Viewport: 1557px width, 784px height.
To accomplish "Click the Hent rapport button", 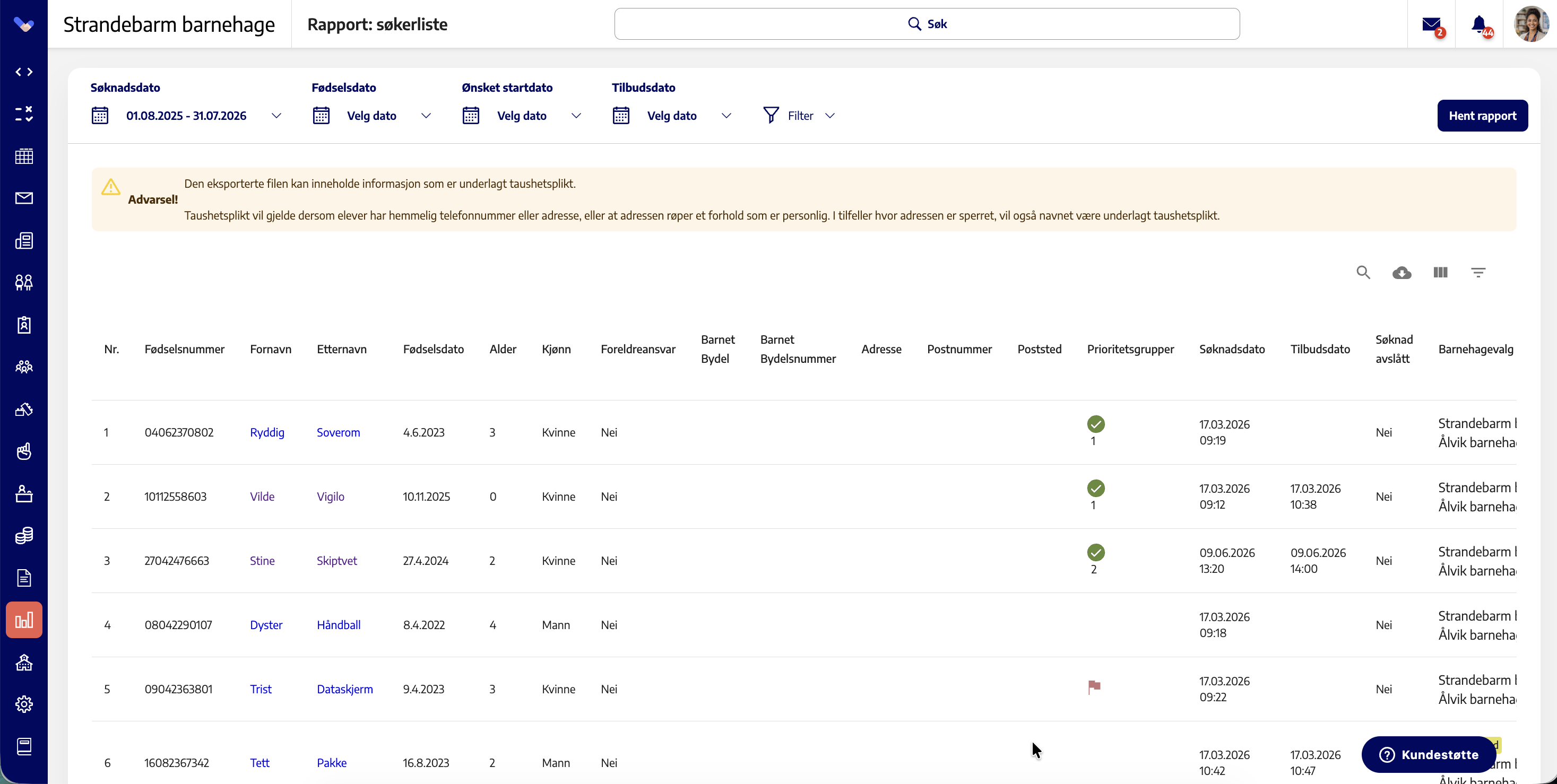I will (1482, 115).
